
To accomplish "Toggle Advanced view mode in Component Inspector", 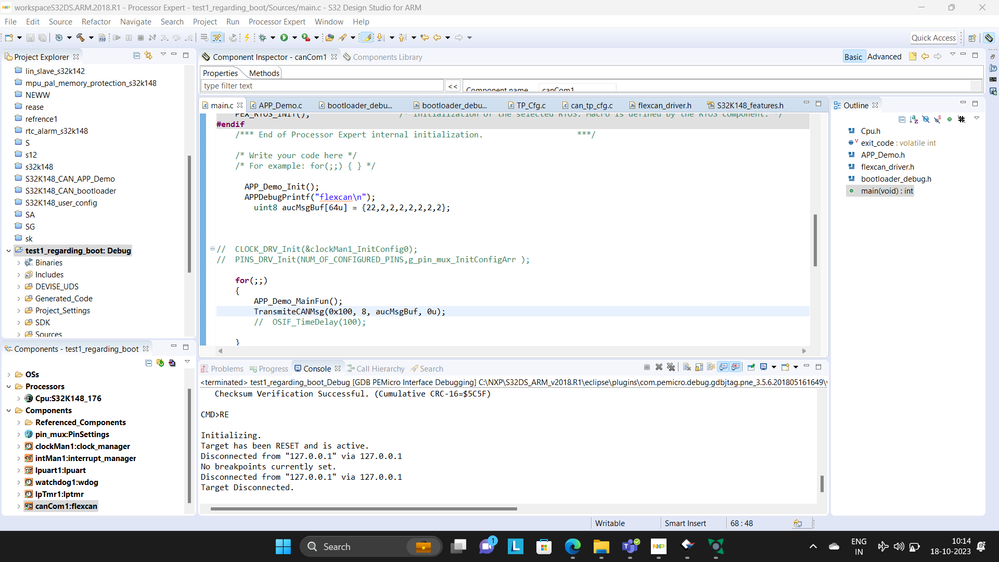I will coord(884,57).
